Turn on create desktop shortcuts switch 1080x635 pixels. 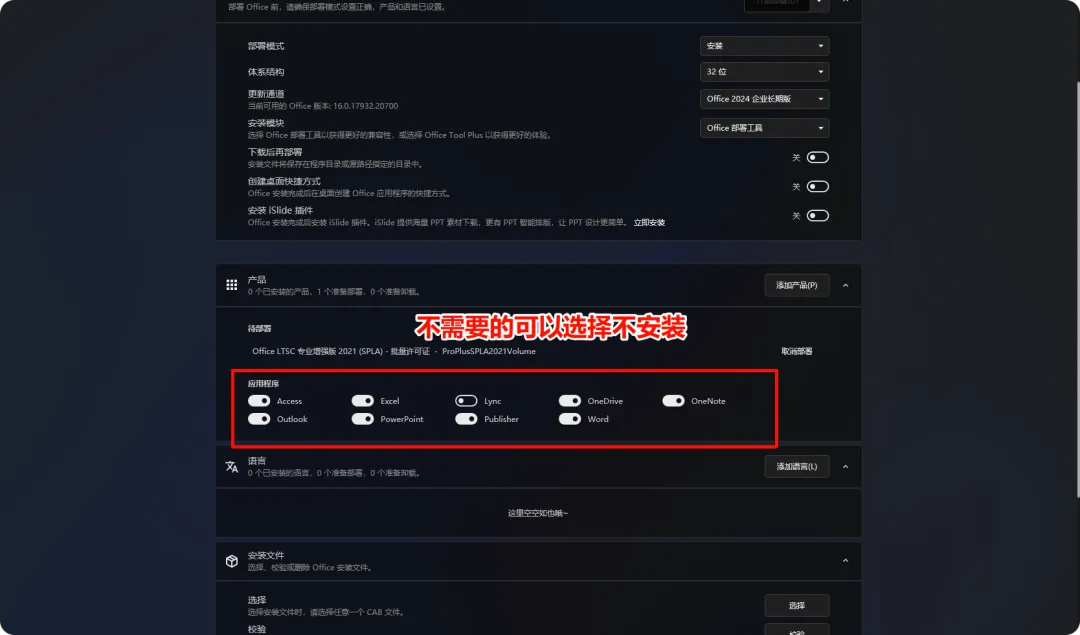coord(818,187)
